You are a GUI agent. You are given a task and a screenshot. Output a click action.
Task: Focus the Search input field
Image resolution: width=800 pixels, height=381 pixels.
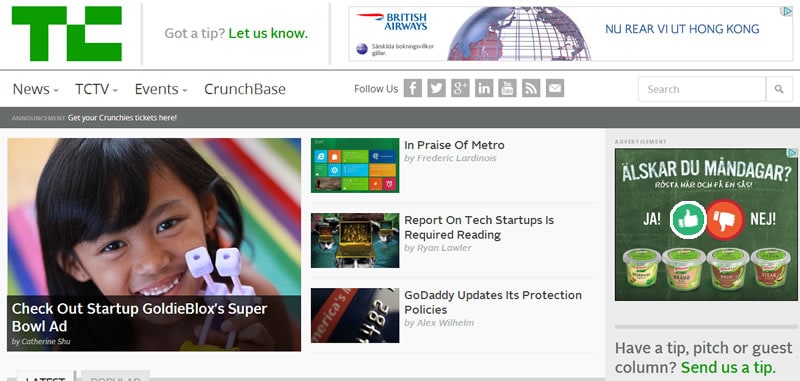point(702,89)
